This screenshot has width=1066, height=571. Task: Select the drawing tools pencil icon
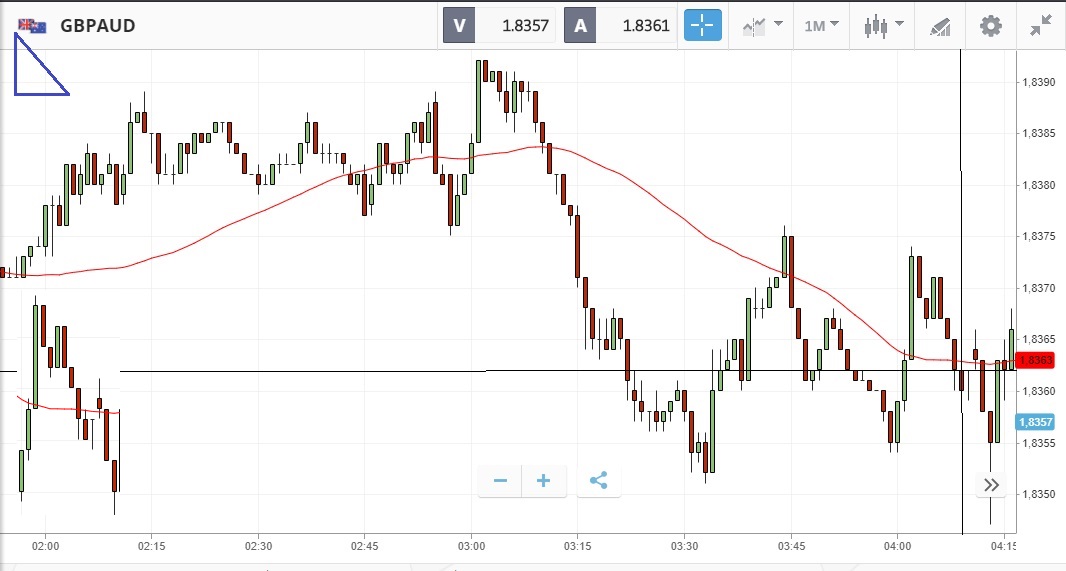(940, 25)
